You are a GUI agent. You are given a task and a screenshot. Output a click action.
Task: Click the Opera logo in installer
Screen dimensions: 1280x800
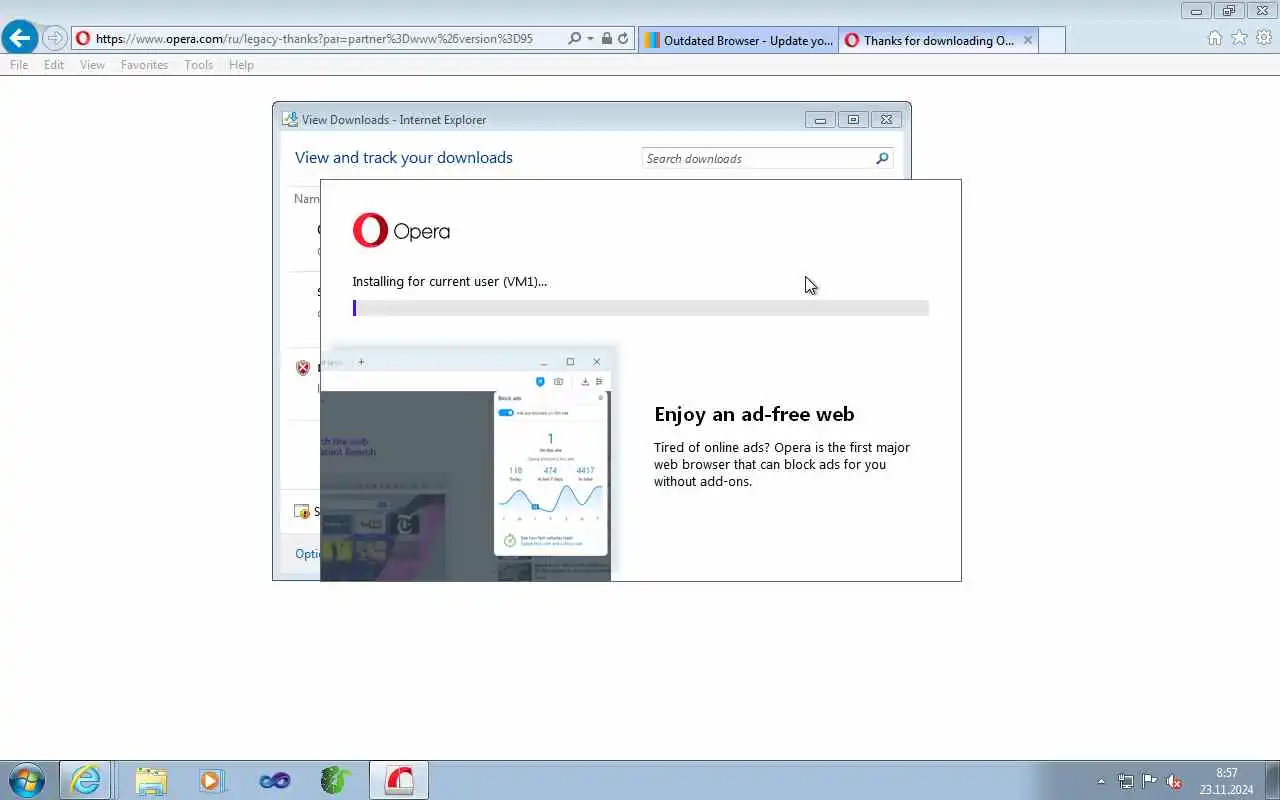(401, 231)
